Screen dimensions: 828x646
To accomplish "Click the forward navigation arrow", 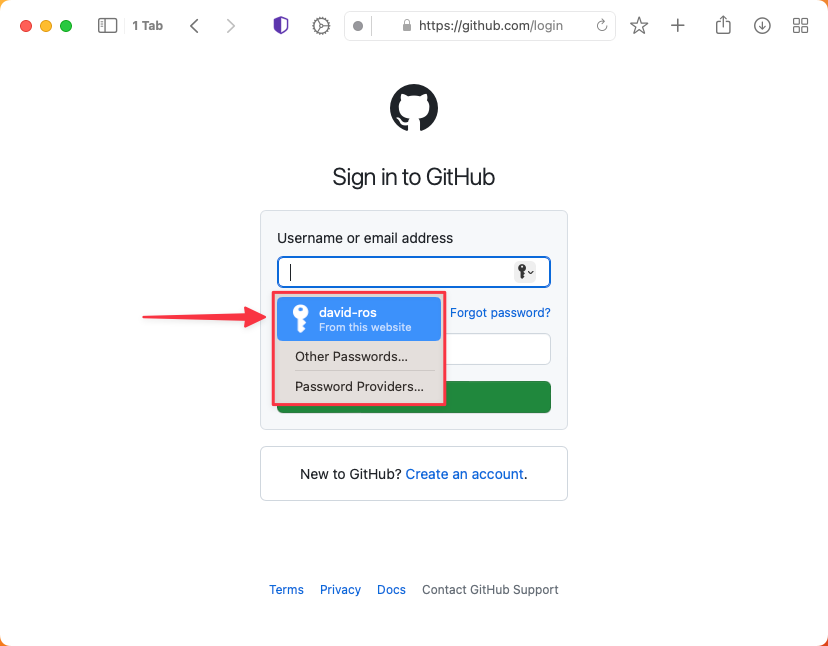I will point(231,25).
